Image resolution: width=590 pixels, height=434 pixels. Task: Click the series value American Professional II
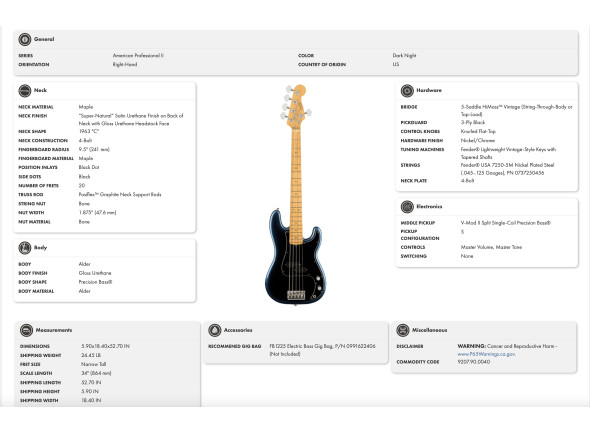138,55
